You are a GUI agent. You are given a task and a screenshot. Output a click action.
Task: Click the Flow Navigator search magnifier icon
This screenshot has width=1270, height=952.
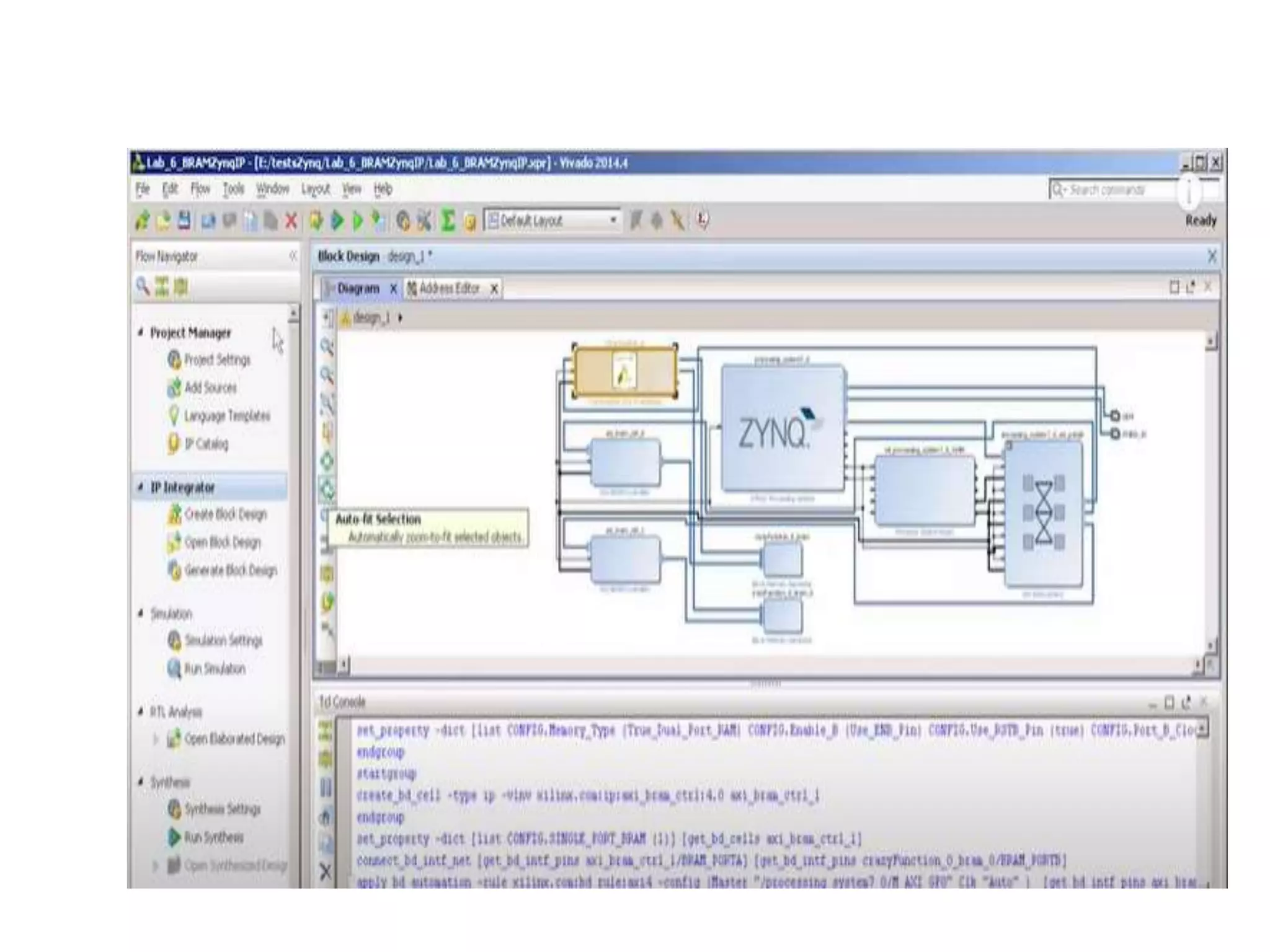point(143,286)
